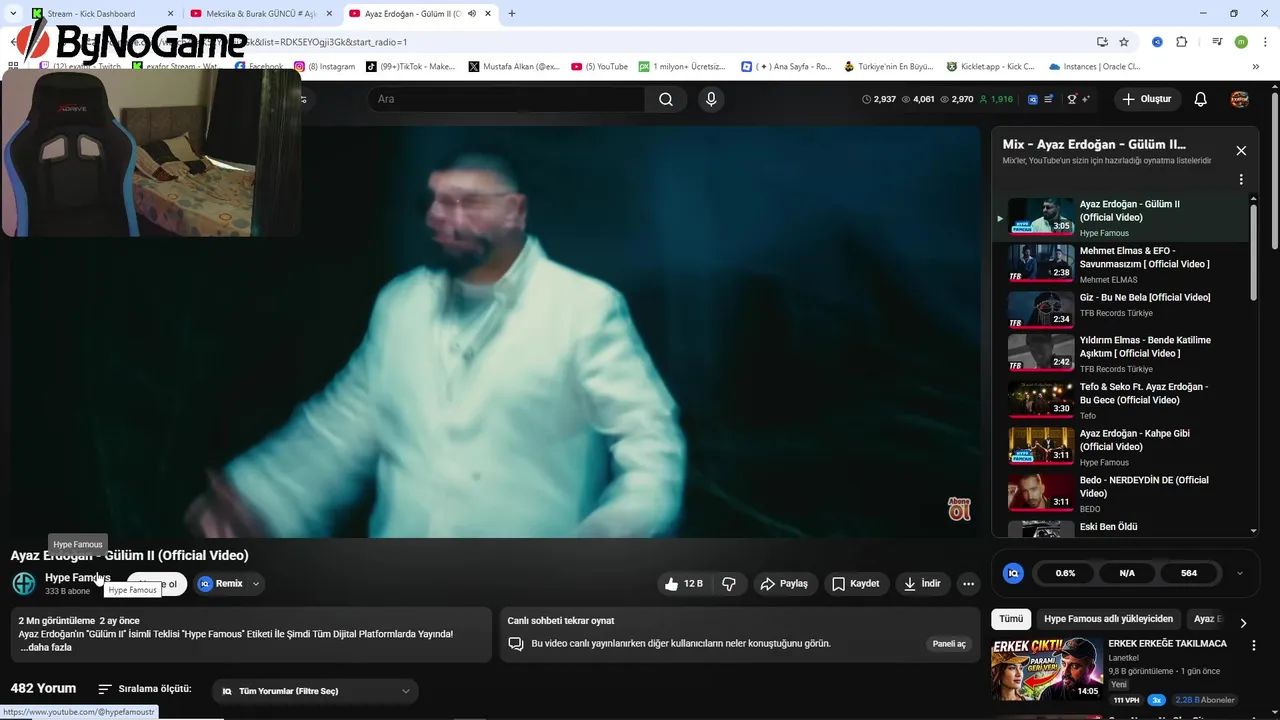The image size is (1280, 720).
Task: Play Tefo & Seko Bu Gece video
Action: click(1128, 400)
